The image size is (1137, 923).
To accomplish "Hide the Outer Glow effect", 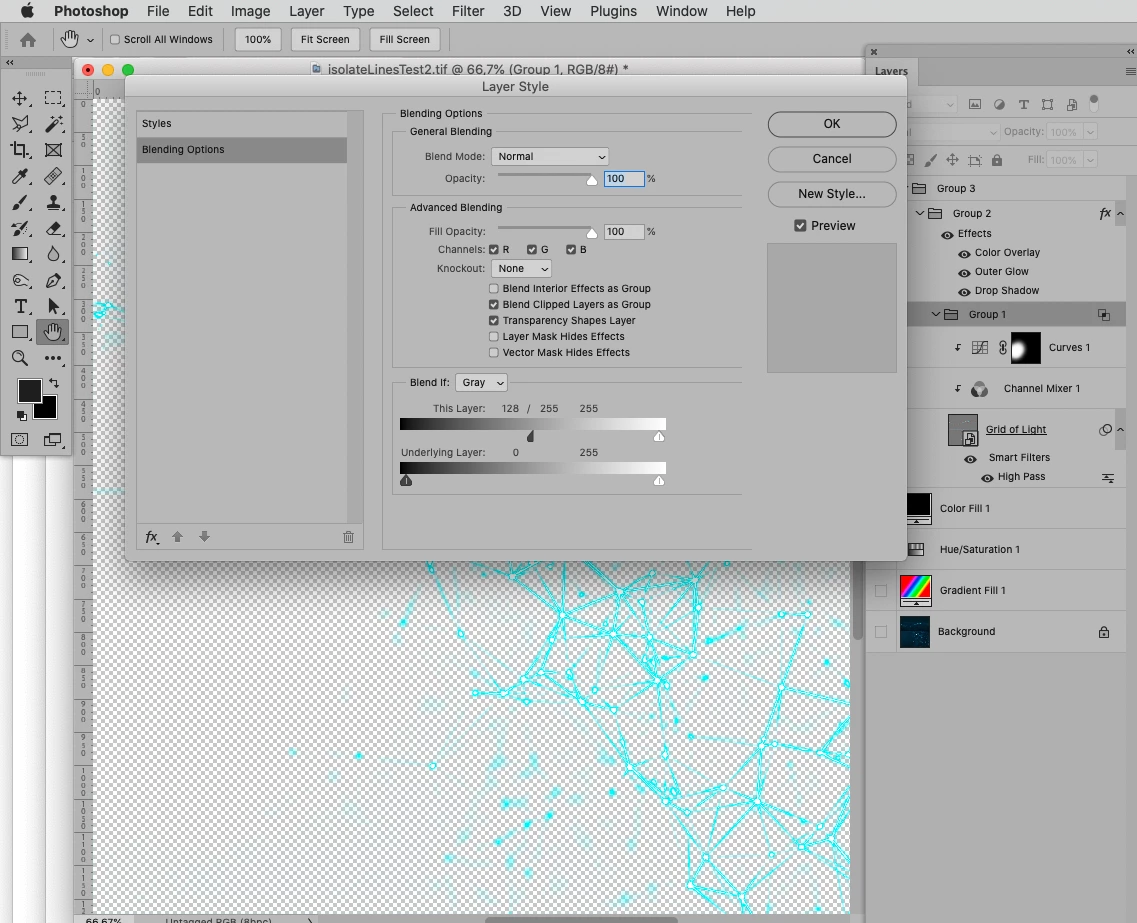I will click(x=964, y=273).
